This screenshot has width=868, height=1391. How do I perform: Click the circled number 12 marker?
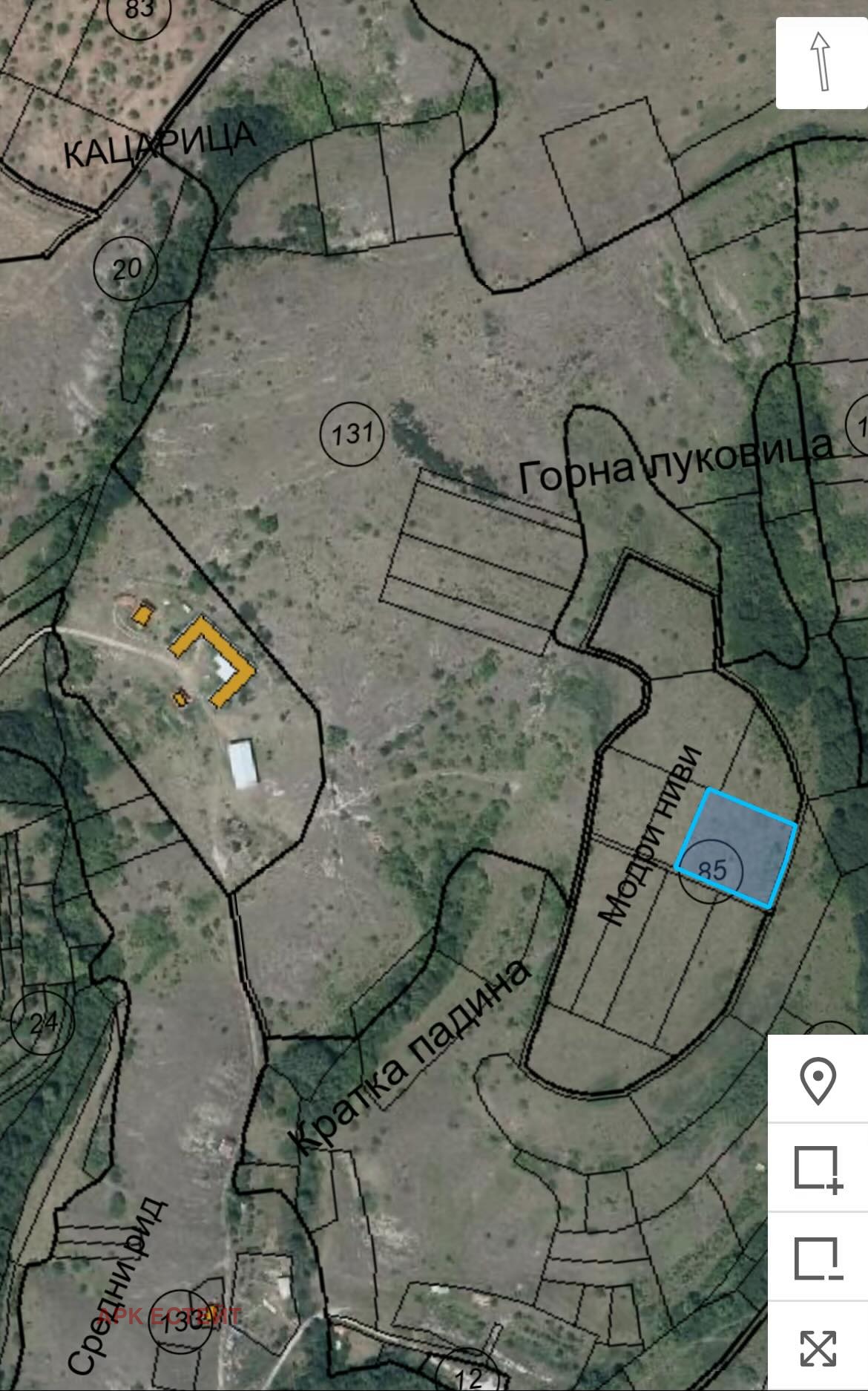tap(468, 1376)
